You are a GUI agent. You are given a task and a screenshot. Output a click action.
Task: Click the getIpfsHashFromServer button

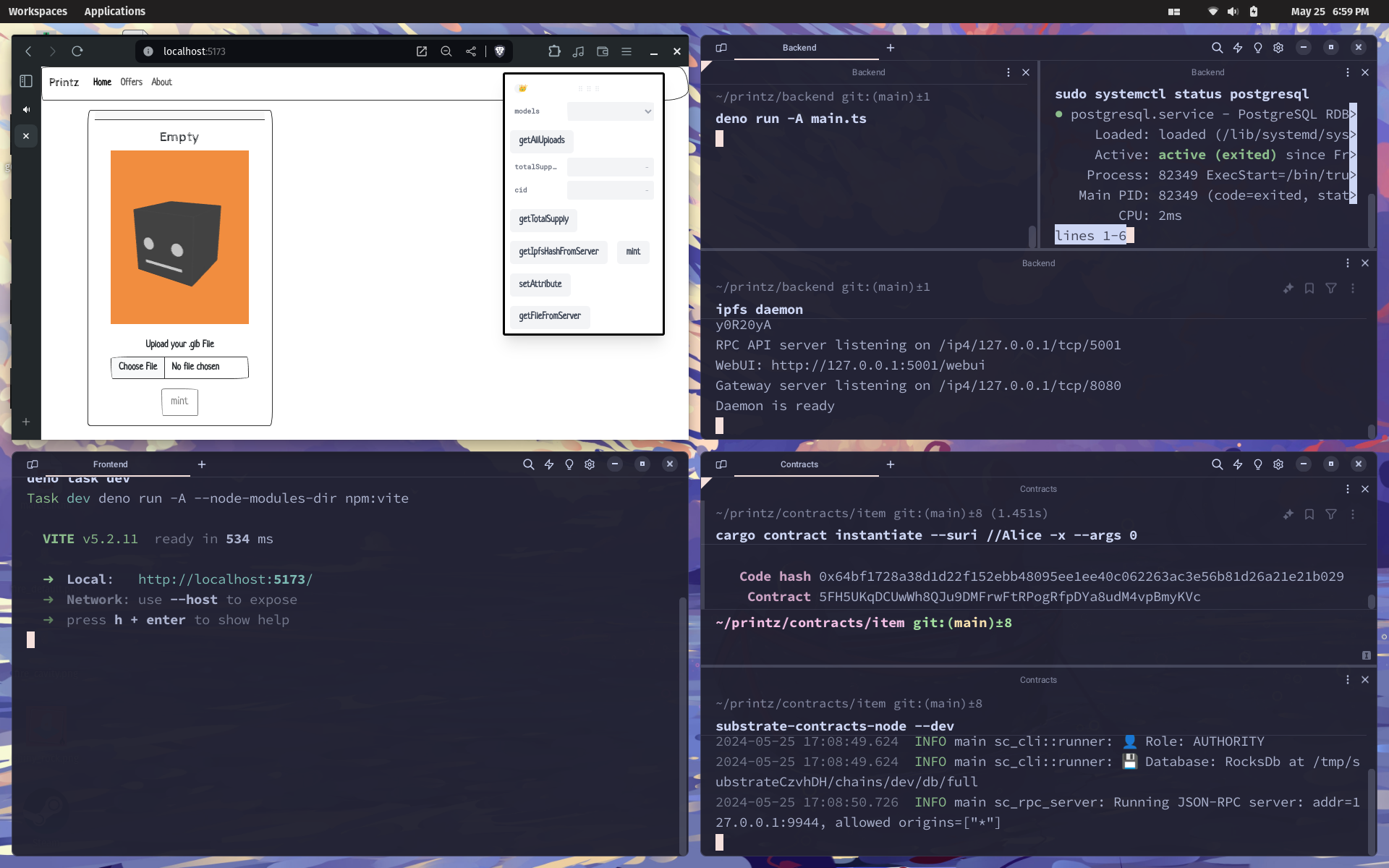(x=558, y=252)
